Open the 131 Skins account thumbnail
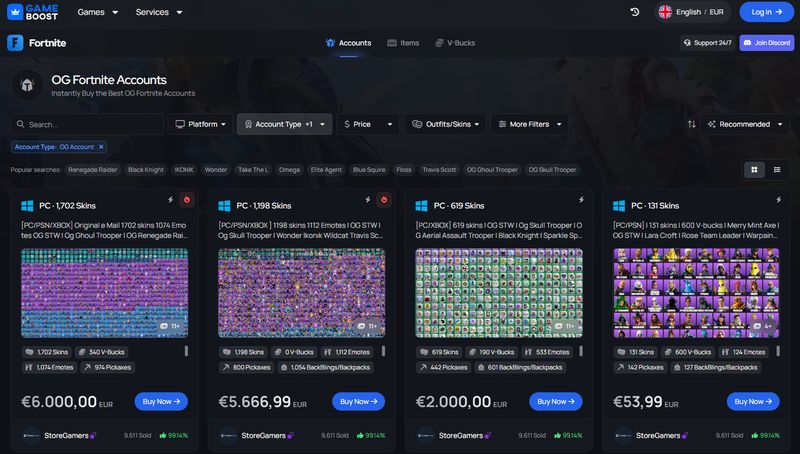The image size is (800, 454). tap(696, 293)
